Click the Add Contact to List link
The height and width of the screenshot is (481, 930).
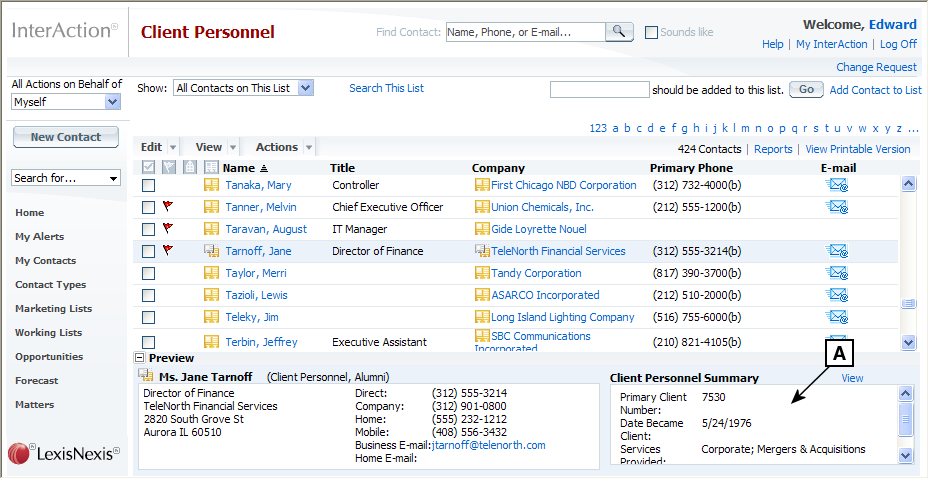click(x=875, y=90)
